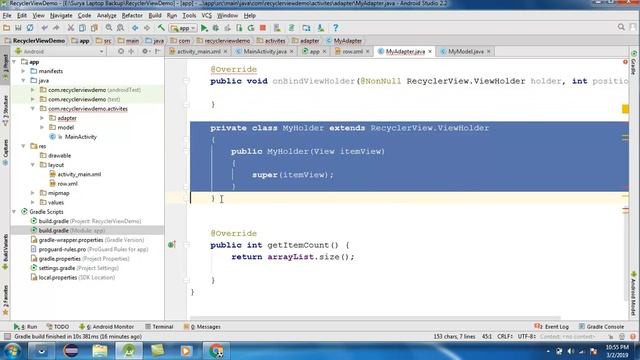Expand the model package
640x360 pixels.
pyautogui.click(x=42, y=127)
